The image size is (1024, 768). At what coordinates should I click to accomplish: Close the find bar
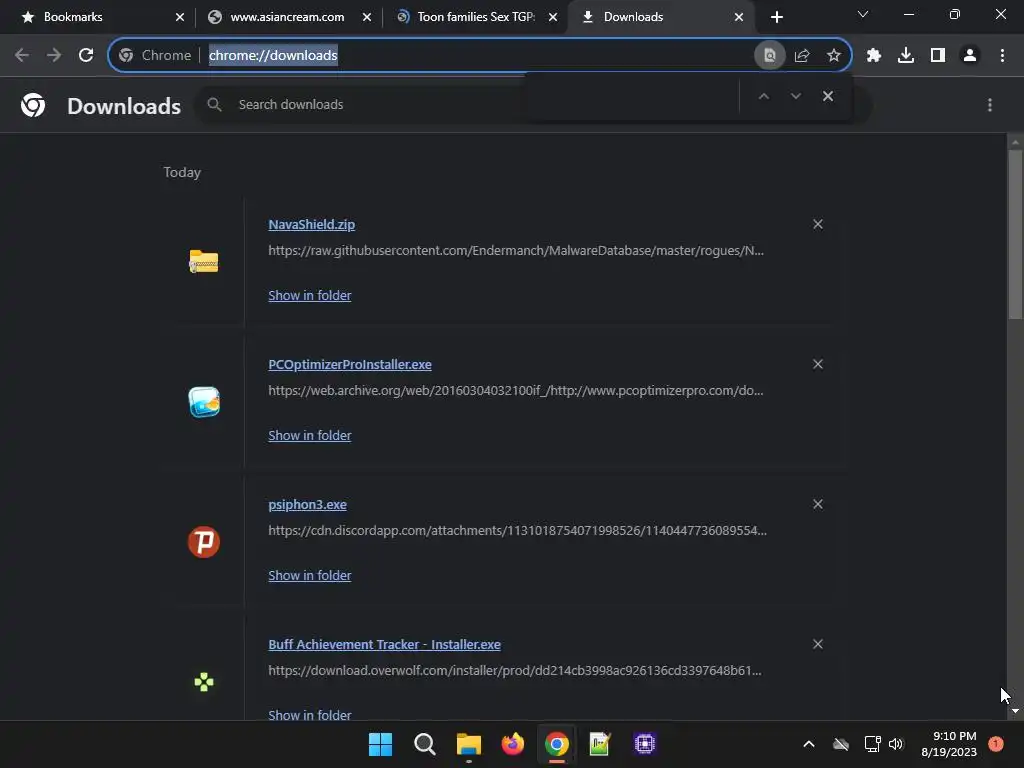click(x=828, y=96)
